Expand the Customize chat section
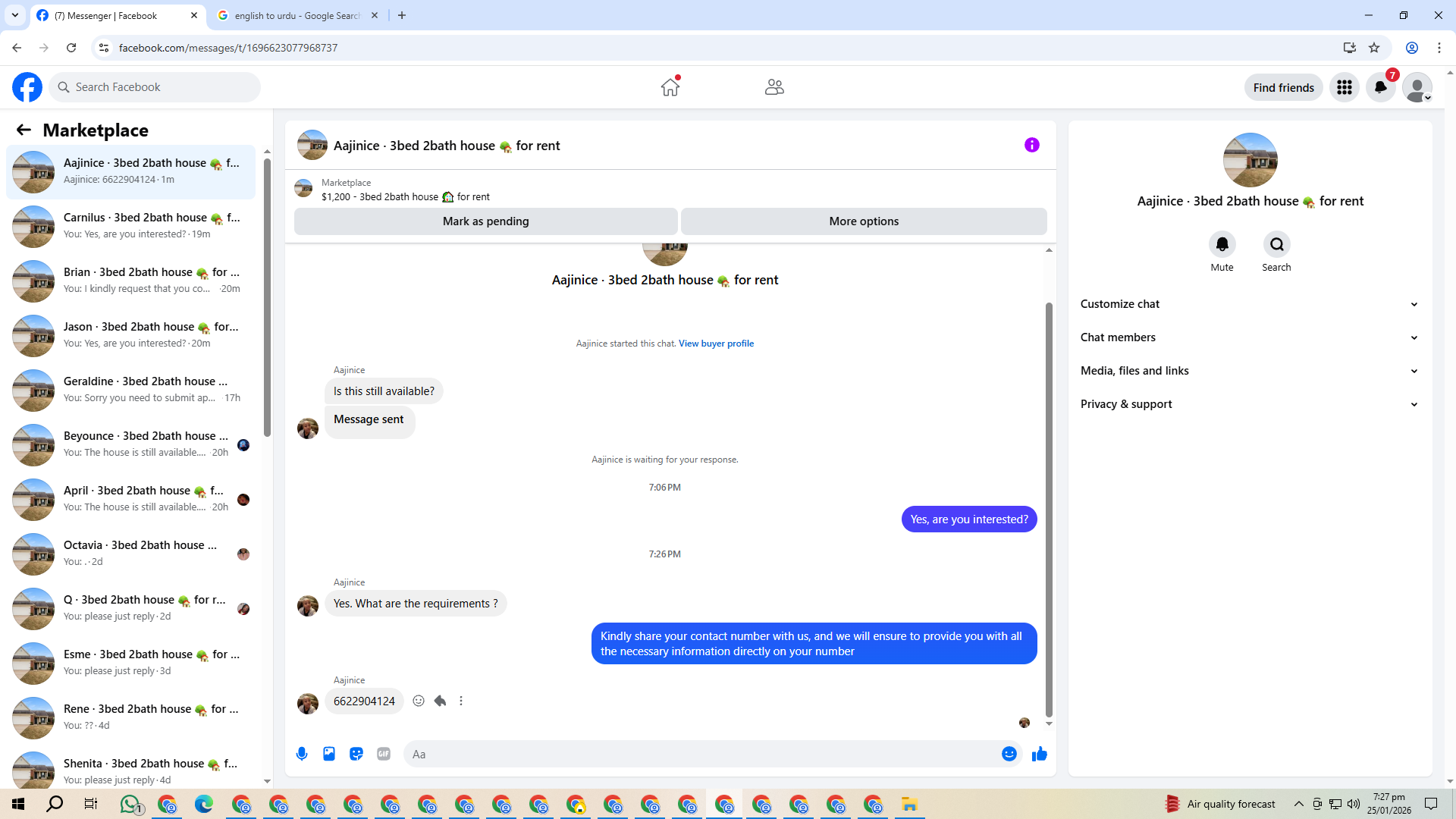The width and height of the screenshot is (1456, 819). tap(1250, 304)
